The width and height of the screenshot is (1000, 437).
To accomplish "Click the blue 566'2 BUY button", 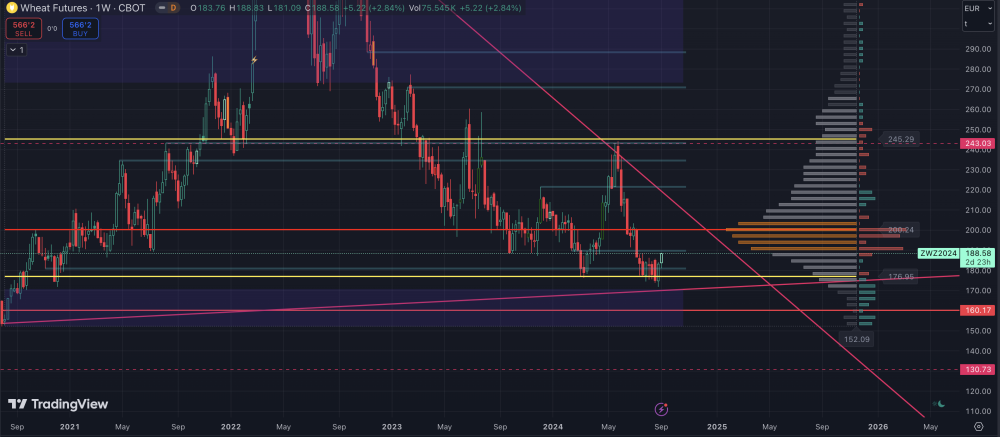I will tap(80, 29).
